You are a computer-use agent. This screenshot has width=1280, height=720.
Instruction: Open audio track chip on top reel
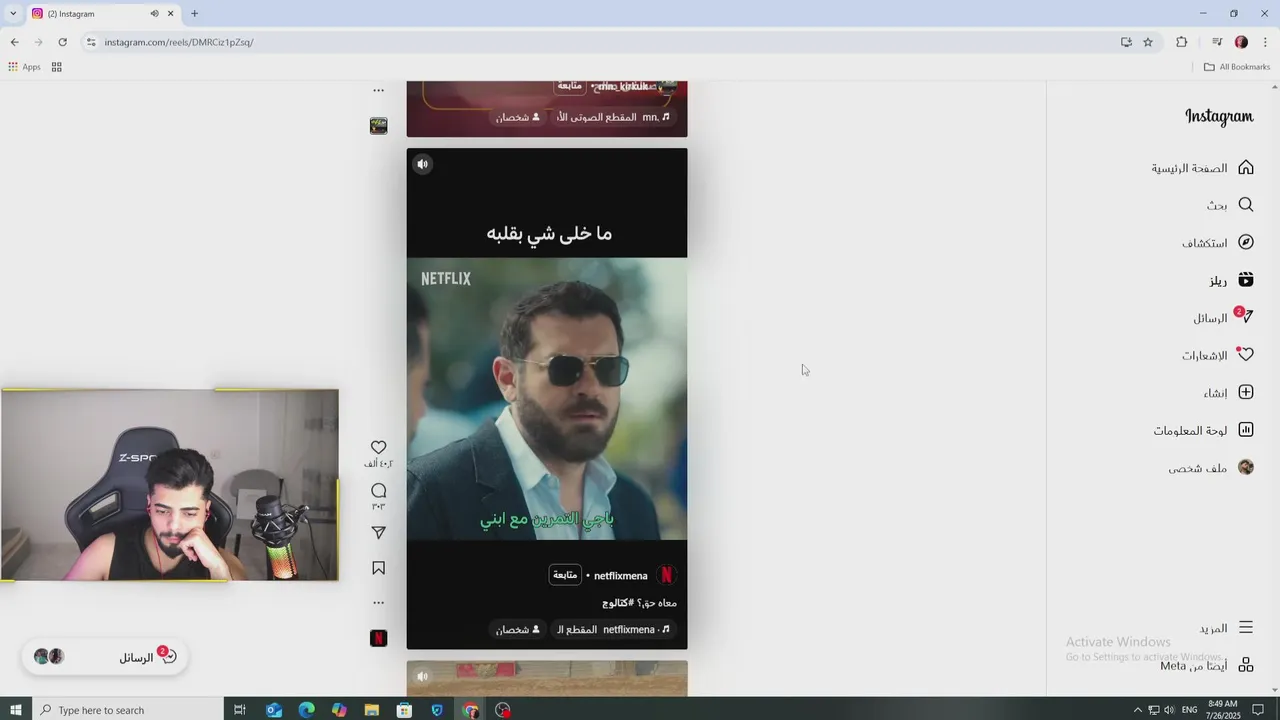click(614, 117)
